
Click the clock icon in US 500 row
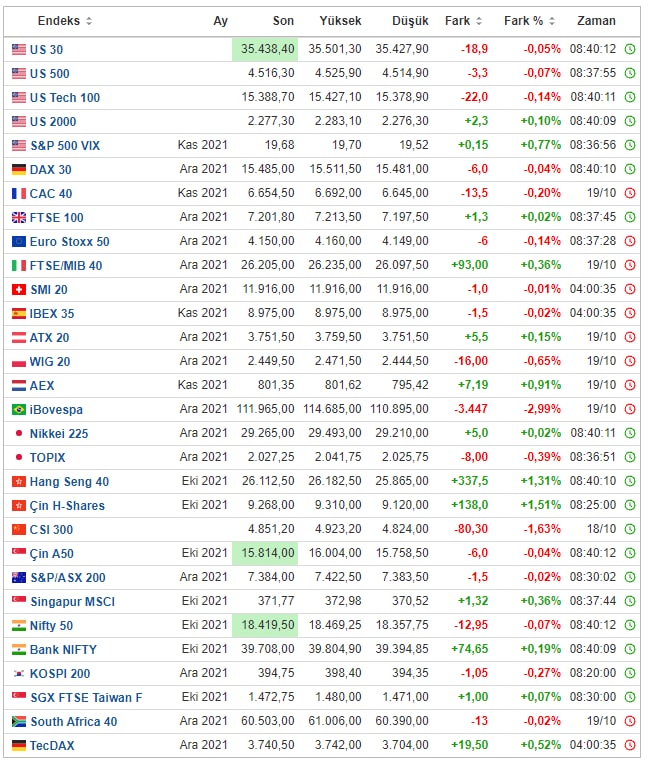pyautogui.click(x=630, y=73)
